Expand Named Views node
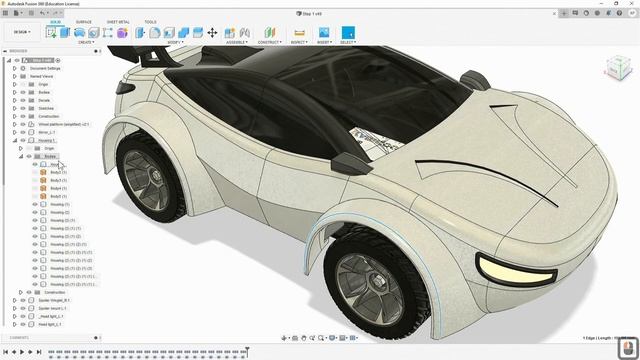Screen dimensions: 640x360 (x=15, y=76)
